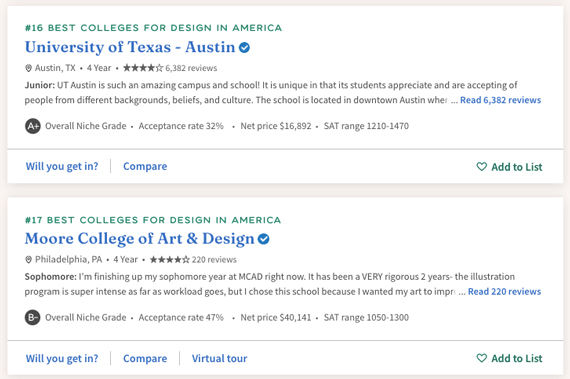
Task: Click the heart icon on the UT Austin card
Action: tap(482, 166)
